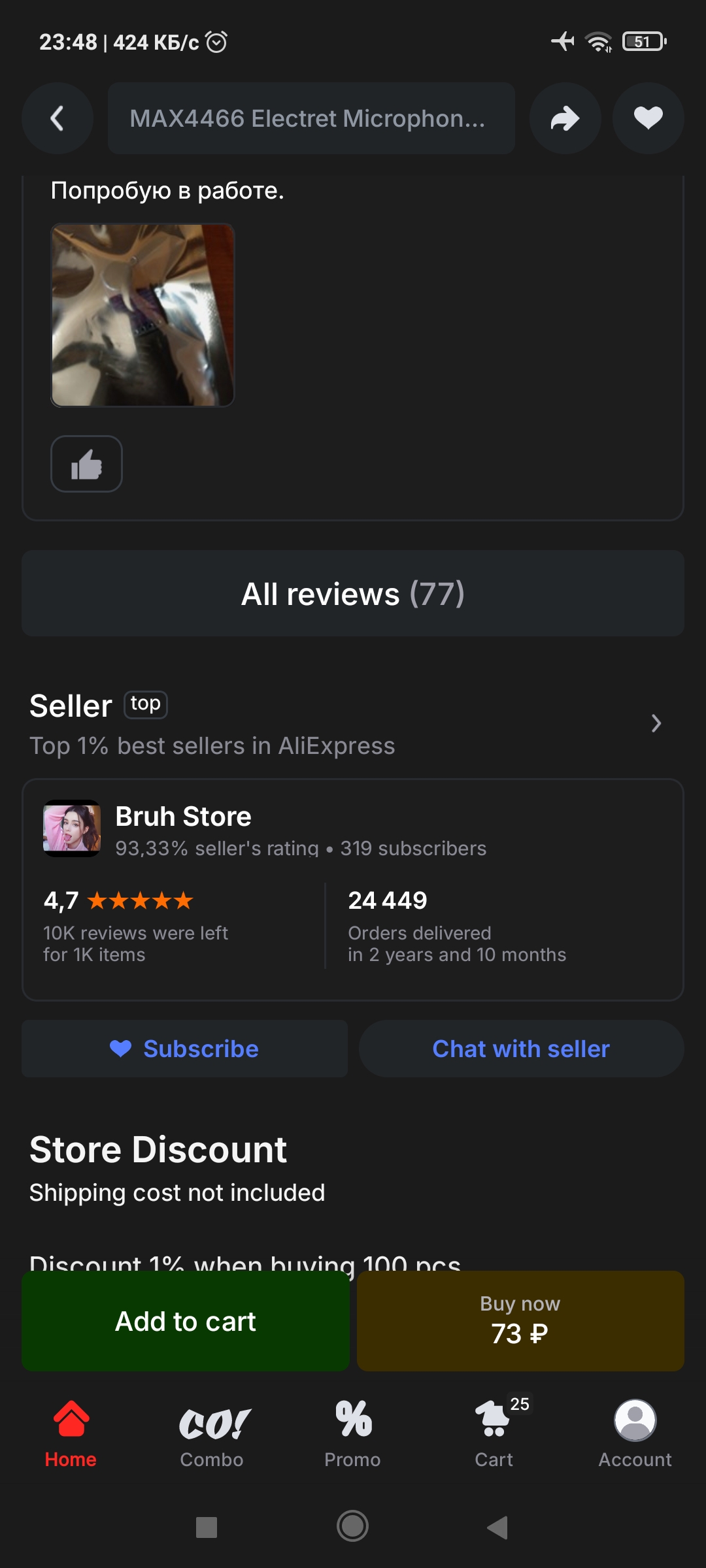Open the Combo tab
Screen dimensions: 706x1568
pos(212,1434)
